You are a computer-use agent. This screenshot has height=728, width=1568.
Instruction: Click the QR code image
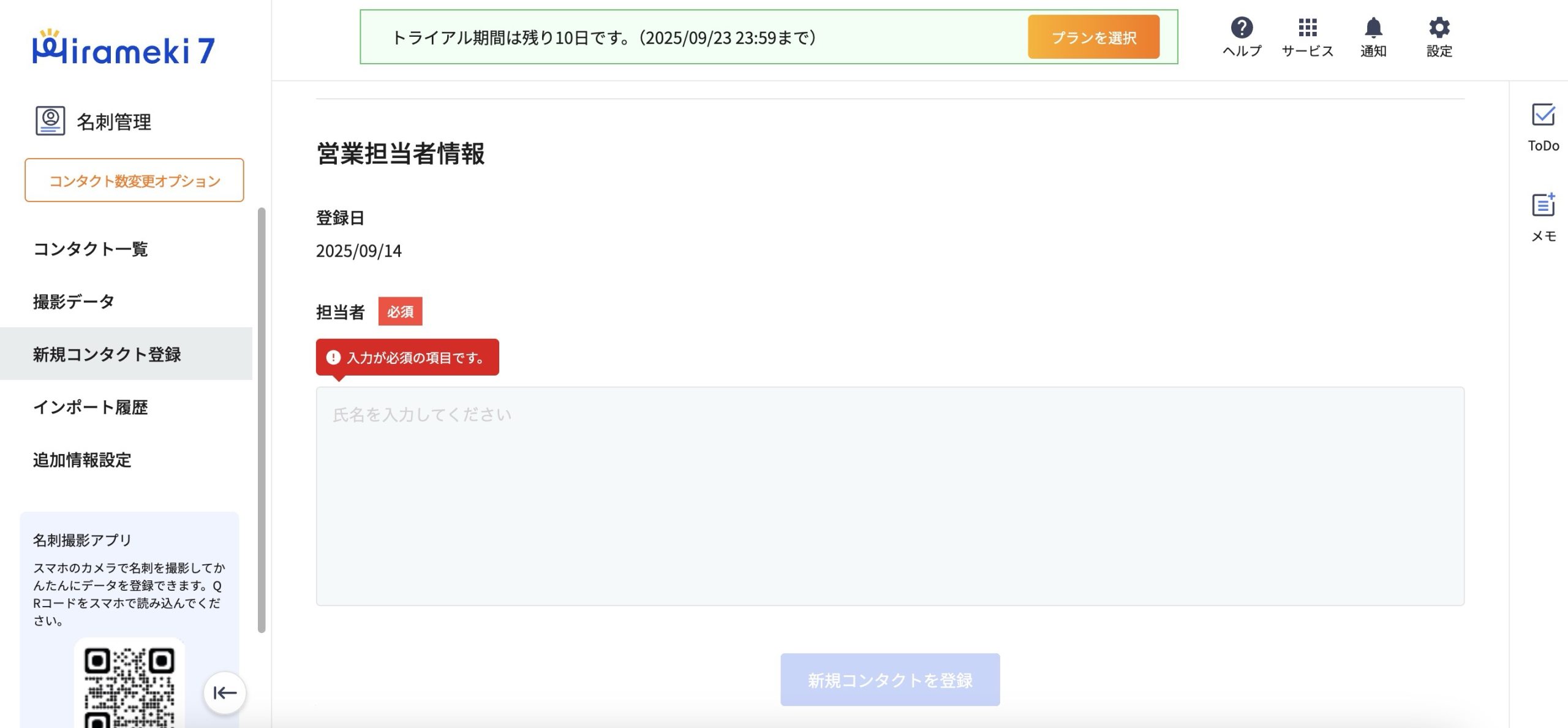tap(129, 685)
